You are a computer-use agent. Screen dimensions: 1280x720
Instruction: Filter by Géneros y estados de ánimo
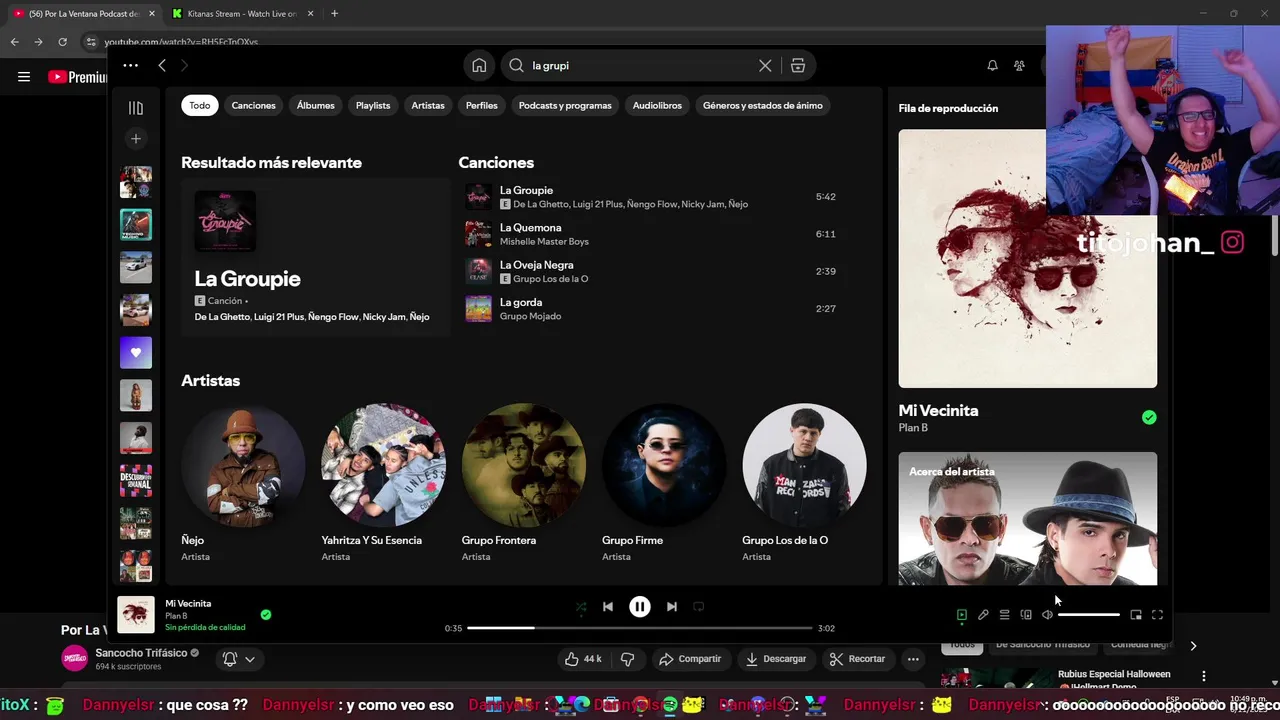click(x=763, y=105)
